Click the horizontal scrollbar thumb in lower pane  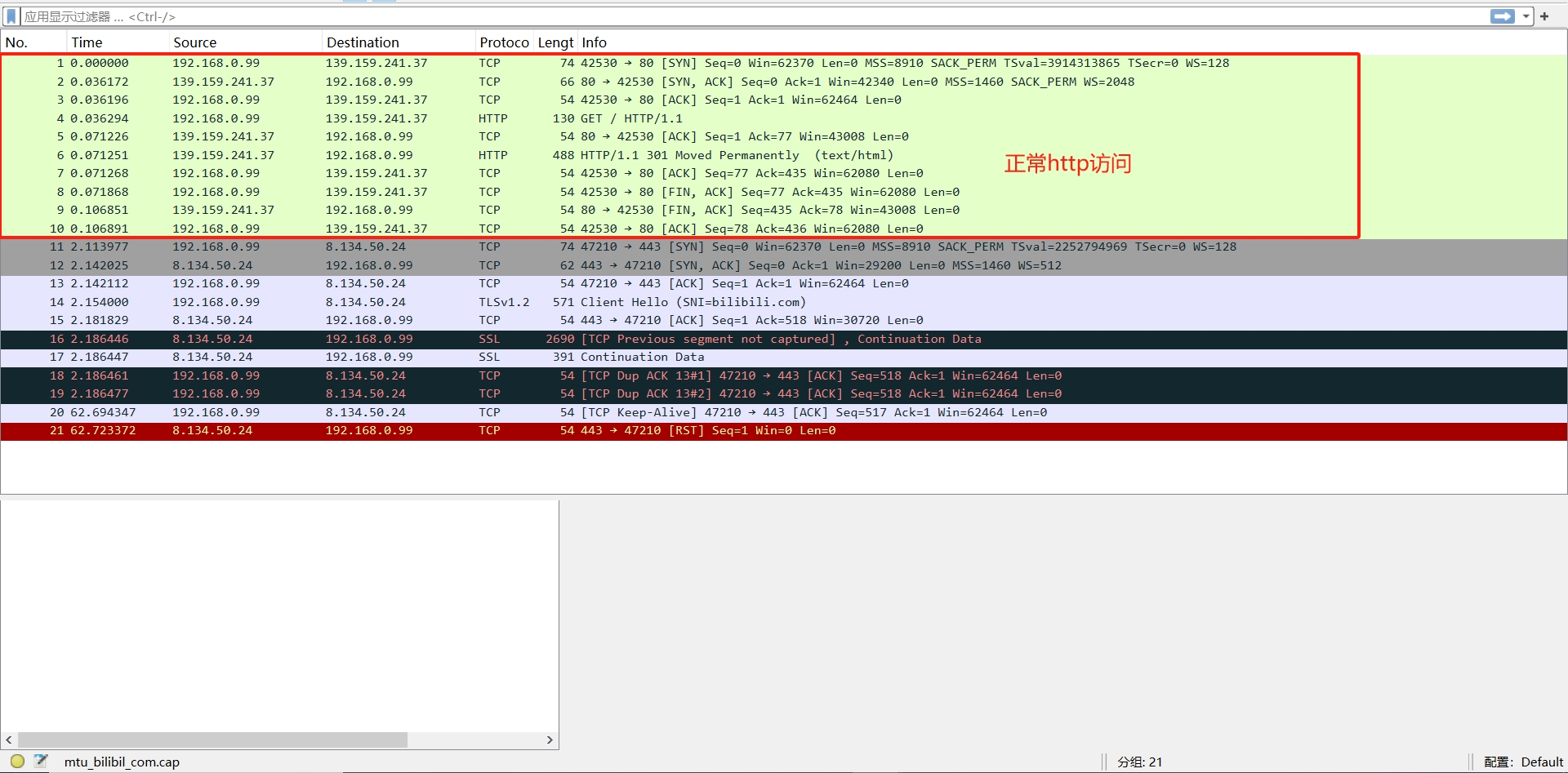[x=212, y=740]
